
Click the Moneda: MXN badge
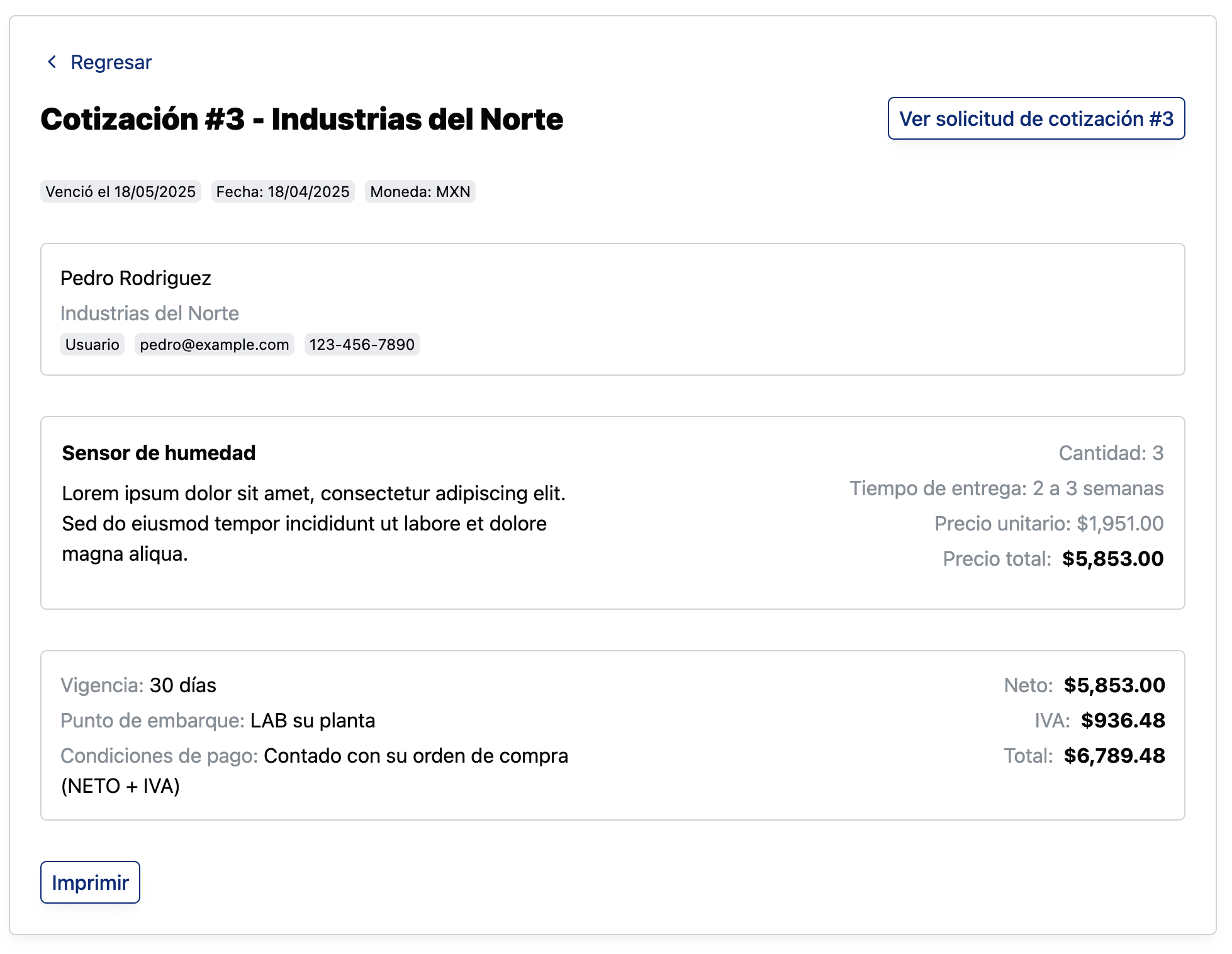(420, 192)
